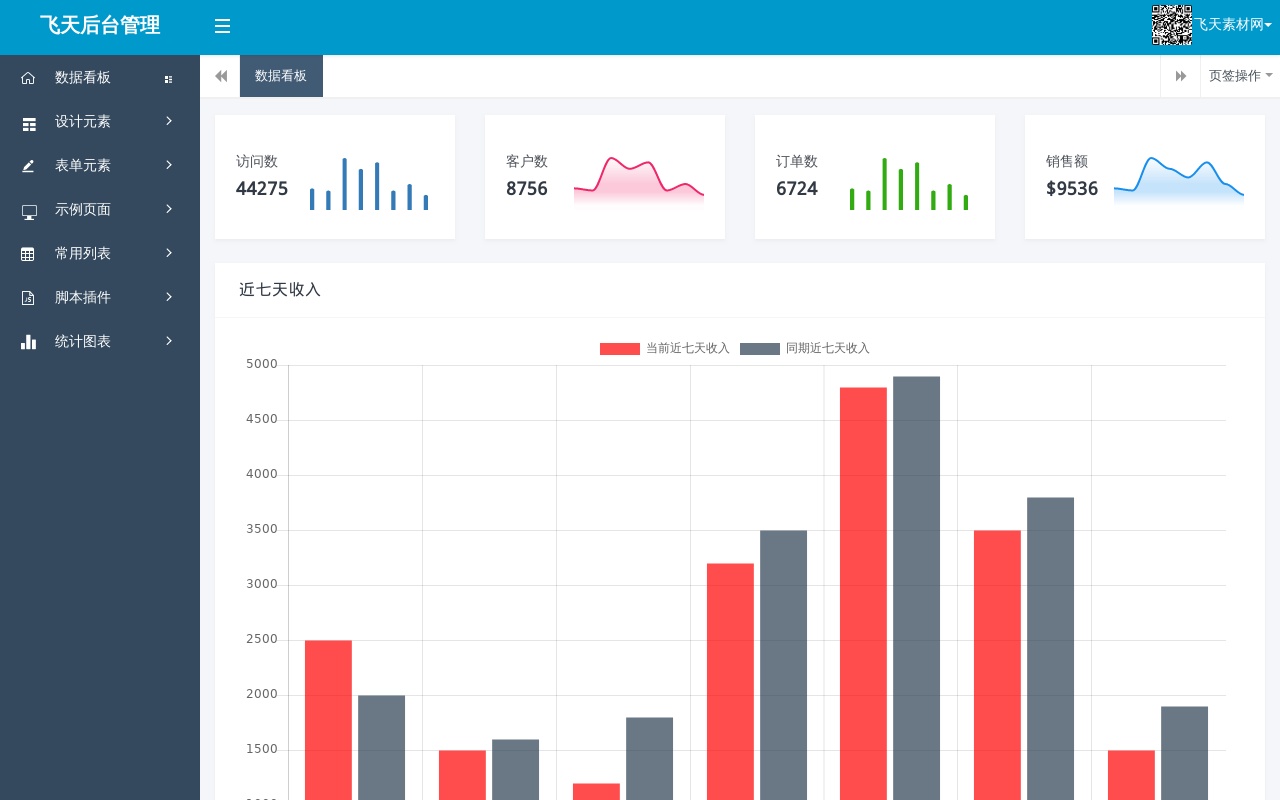Viewport: 1280px width, 800px height.
Task: Open the 示例页面 sidebar menu
Action: point(100,209)
